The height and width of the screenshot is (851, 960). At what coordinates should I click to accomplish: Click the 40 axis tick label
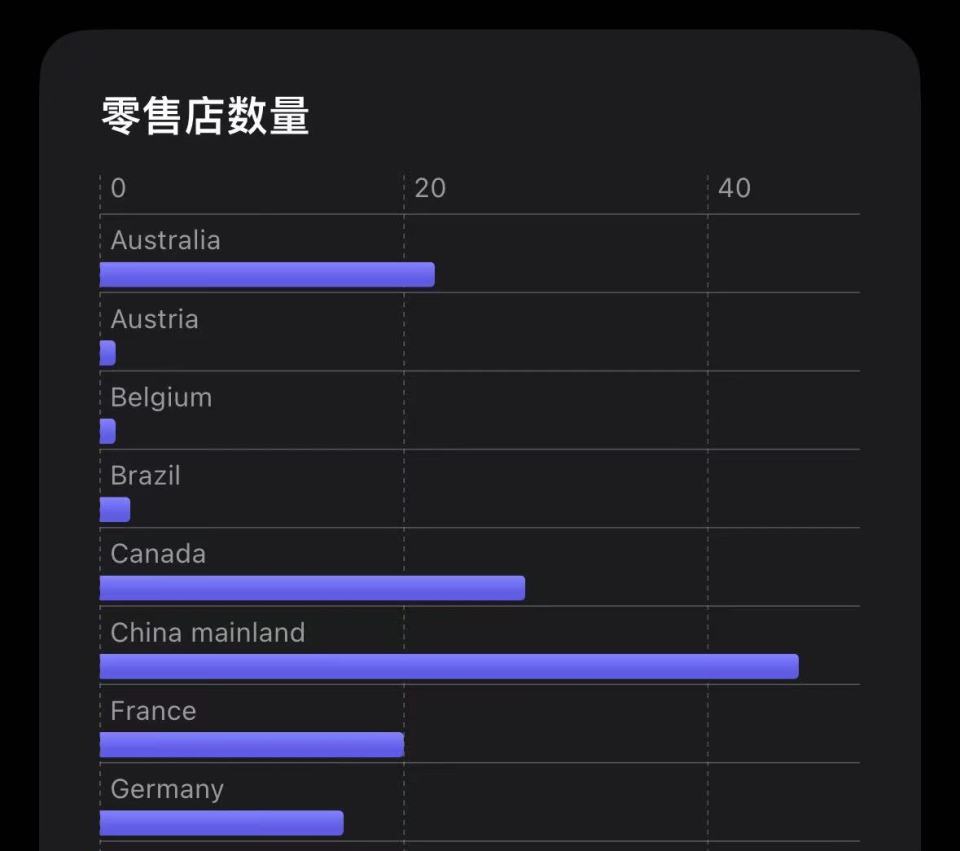coord(734,189)
